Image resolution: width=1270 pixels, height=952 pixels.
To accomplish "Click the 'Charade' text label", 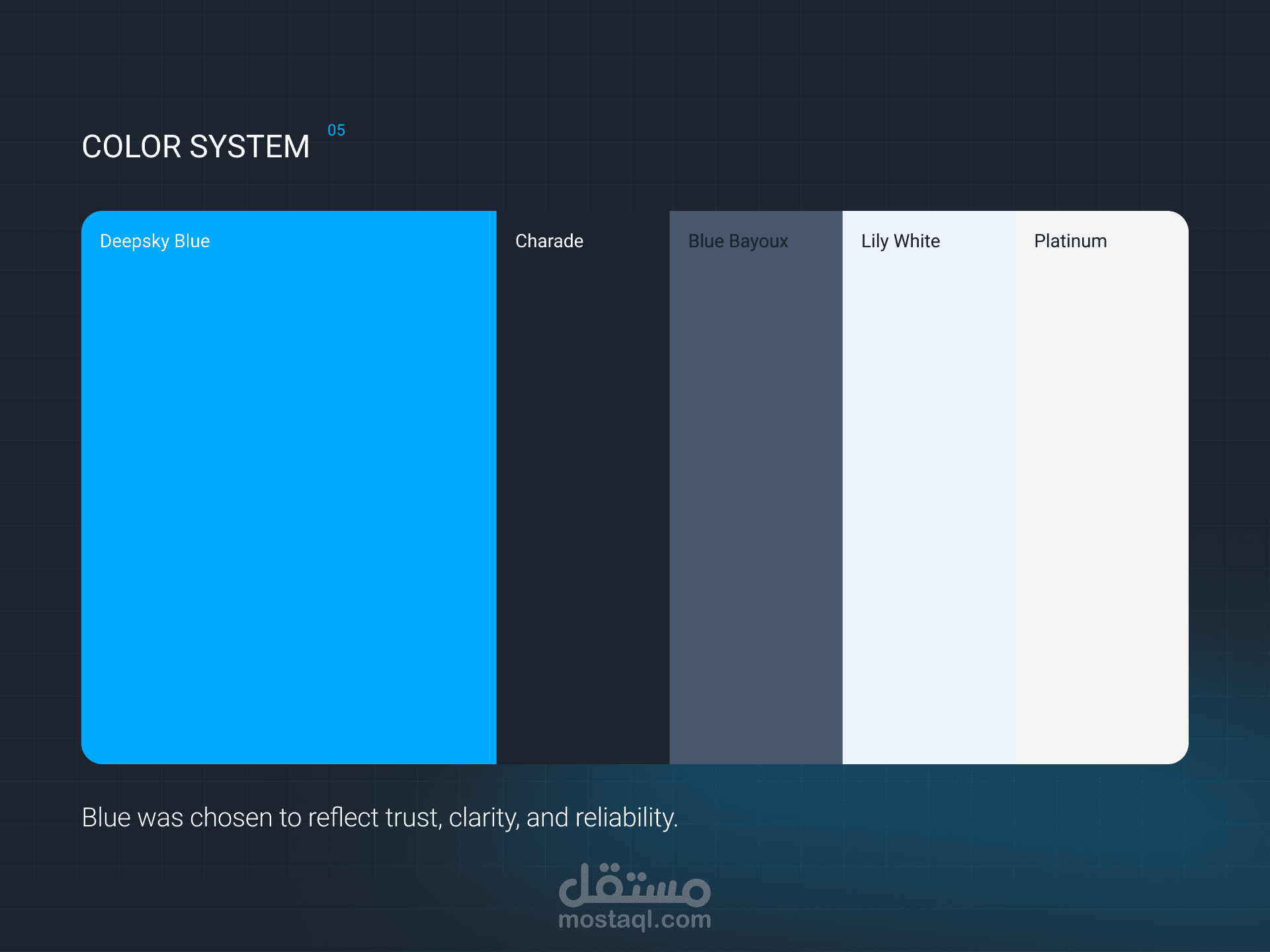I will coord(549,241).
